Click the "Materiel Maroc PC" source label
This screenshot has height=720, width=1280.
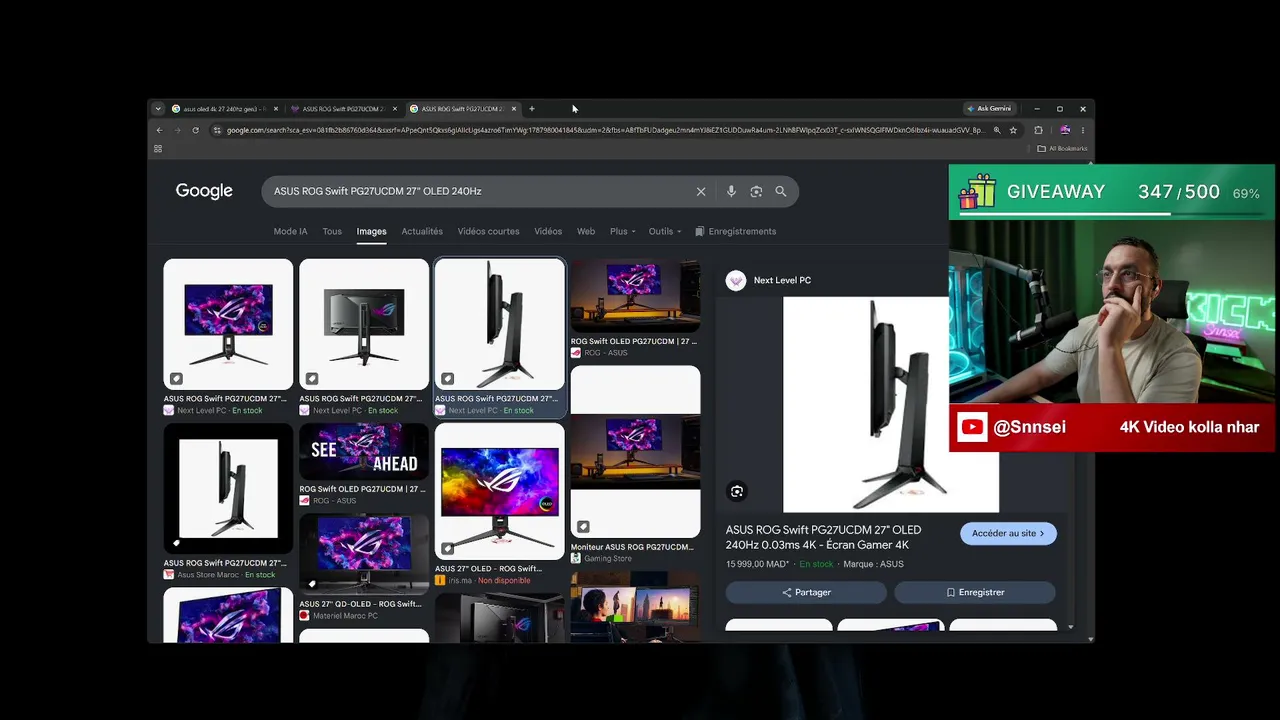345,615
